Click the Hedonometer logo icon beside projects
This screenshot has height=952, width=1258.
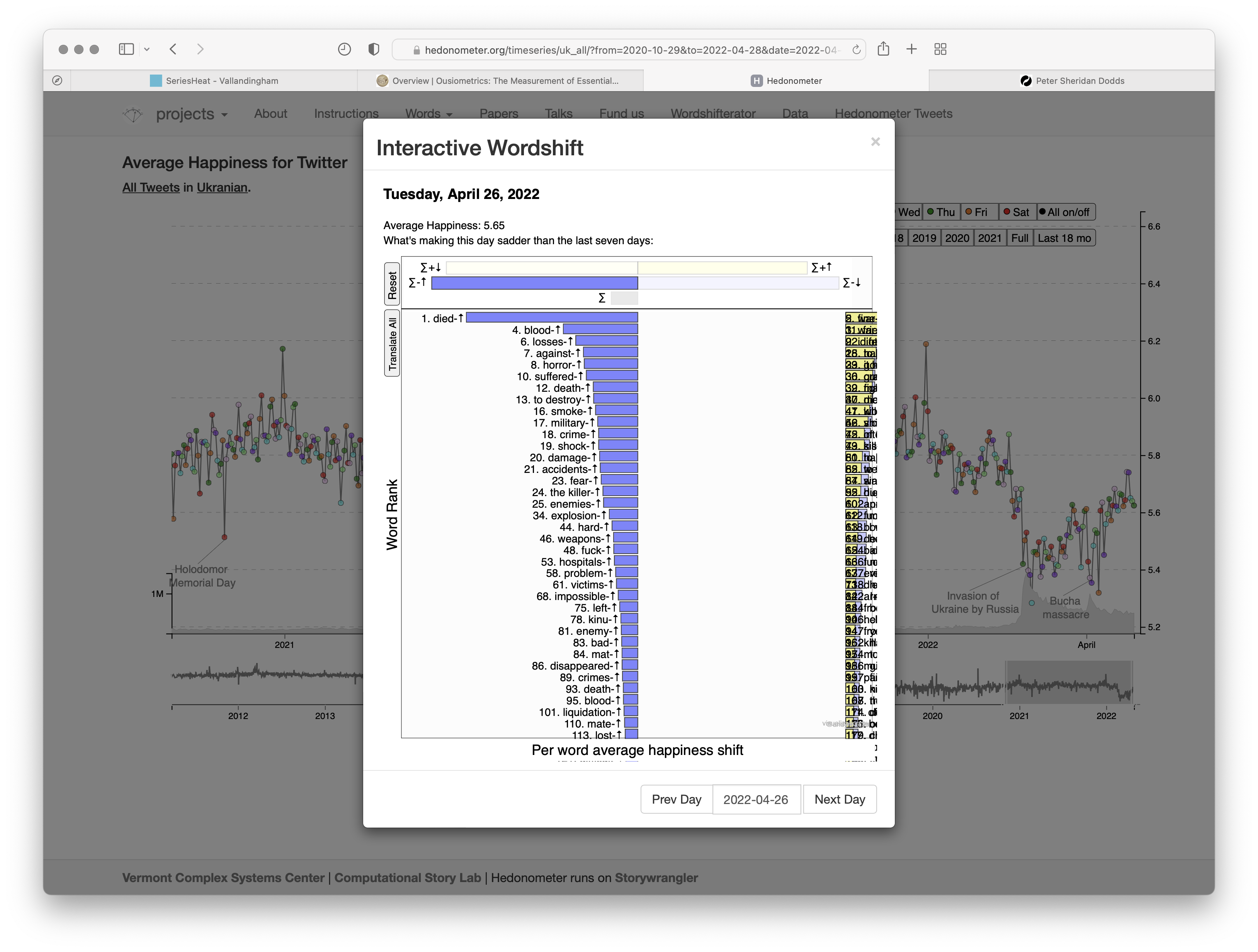(133, 114)
